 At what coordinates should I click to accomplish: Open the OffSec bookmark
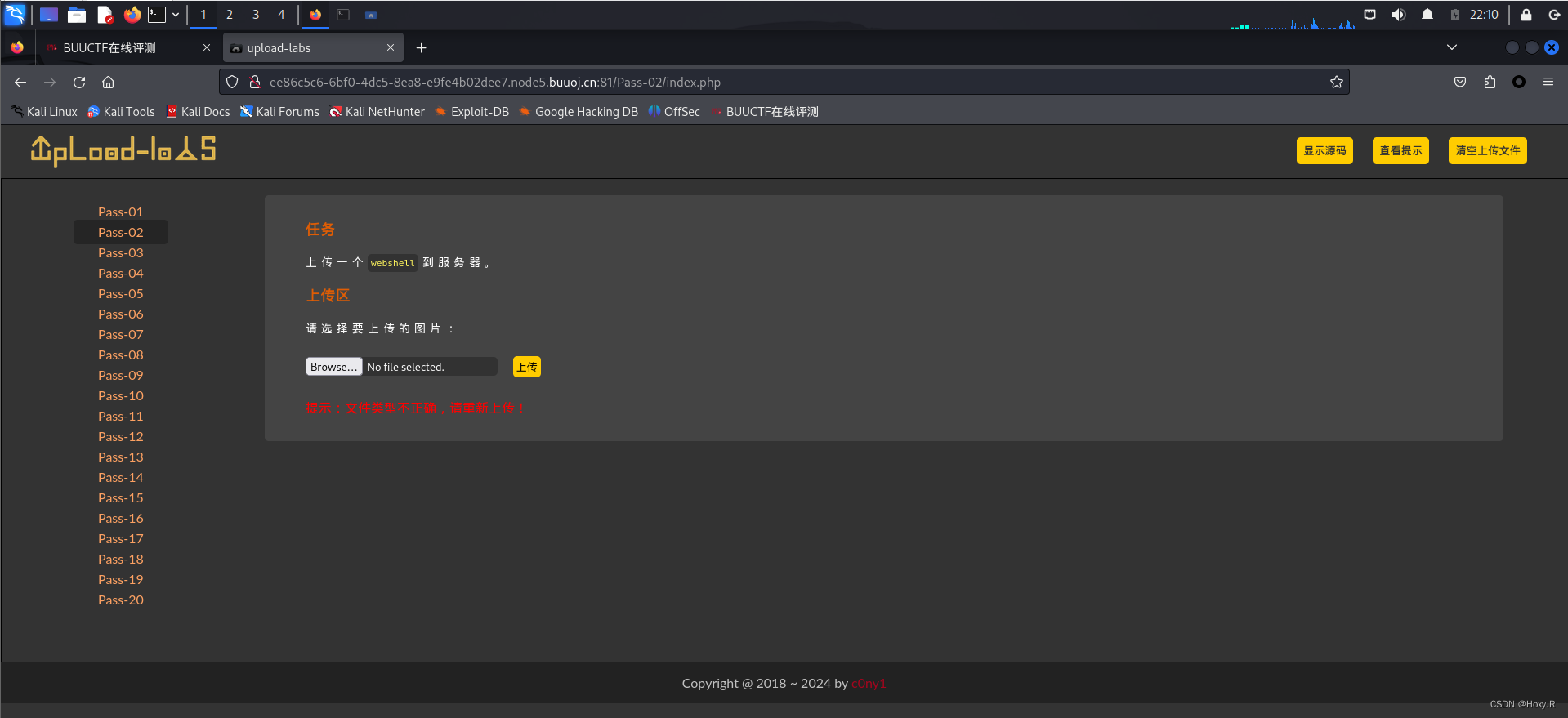[674, 112]
